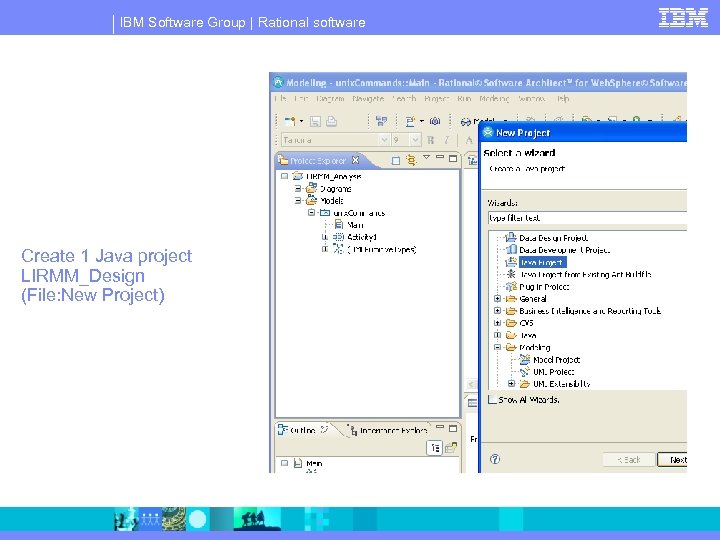Collapse the Diagrams folder in Project Explorer
This screenshot has height=540, width=720.
(298, 188)
